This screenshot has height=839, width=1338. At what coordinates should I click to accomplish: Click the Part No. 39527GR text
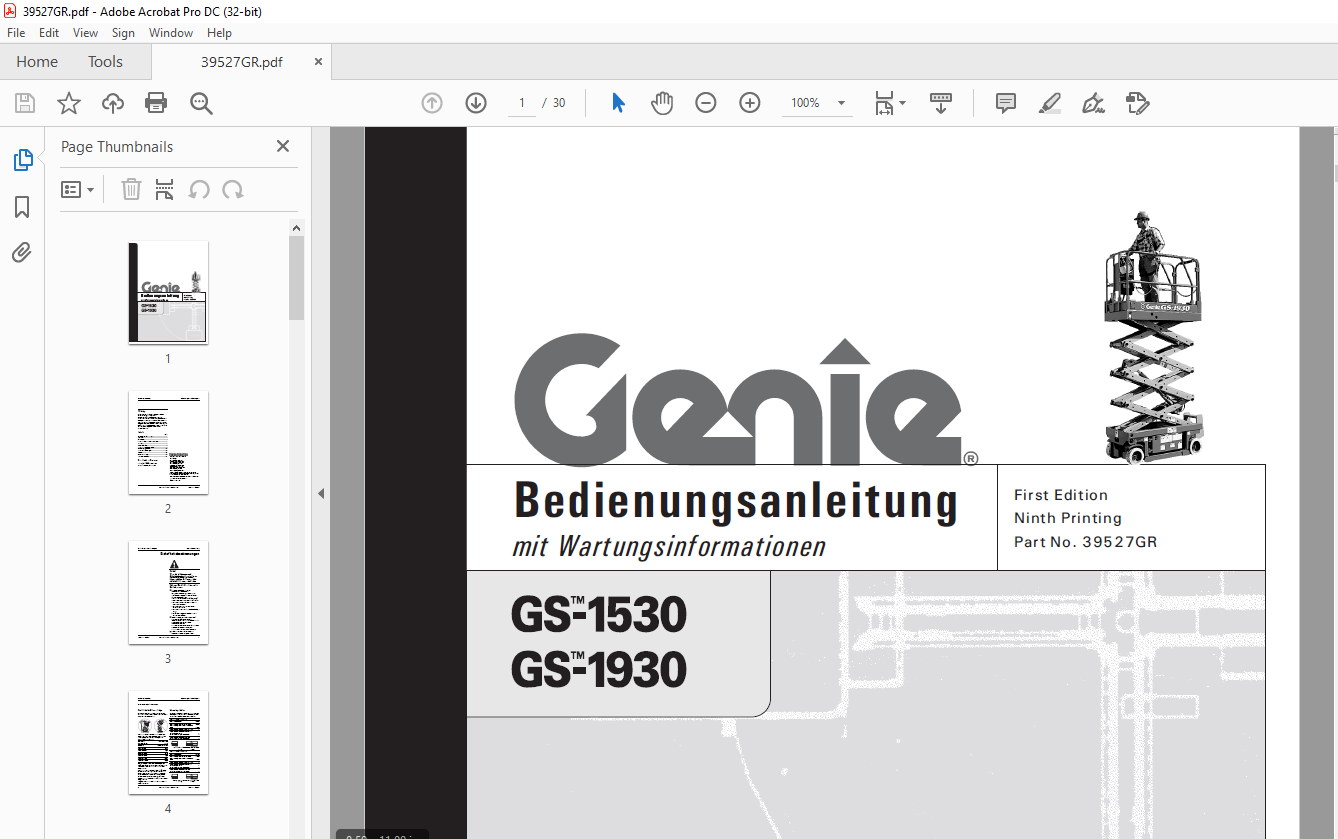1085,542
